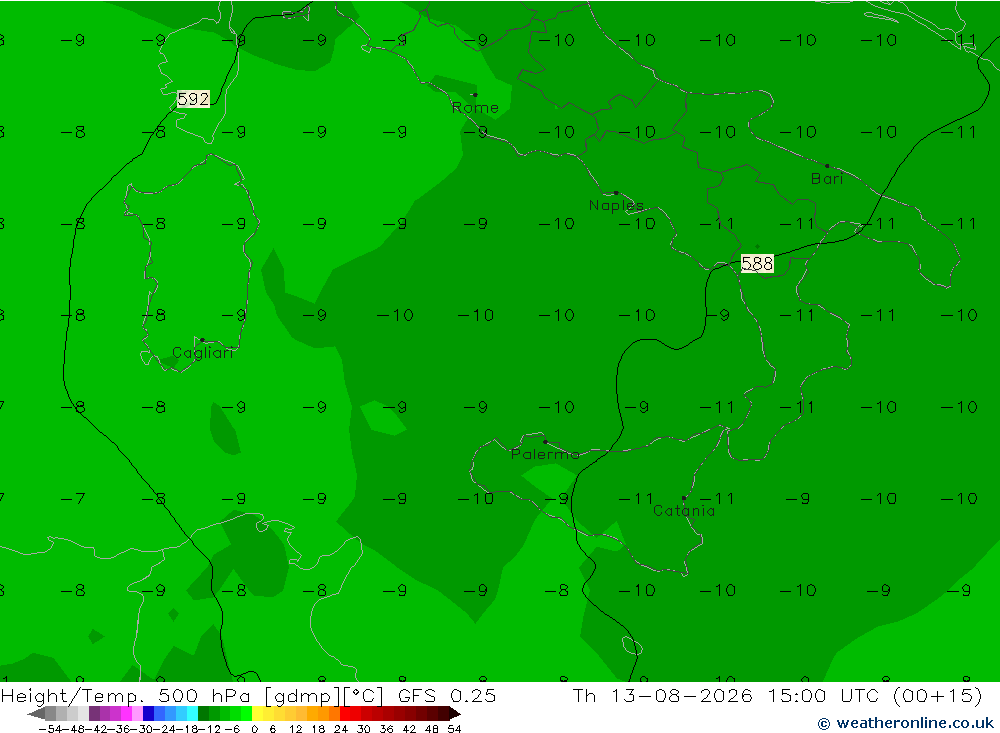The width and height of the screenshot is (1000, 733).
Task: Click the city dot marker for Bari
Action: coord(827,166)
